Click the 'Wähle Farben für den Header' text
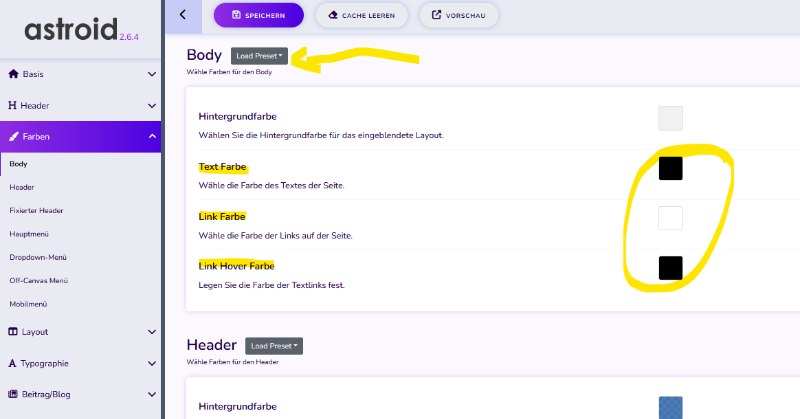Viewport: 800px width, 419px height. [233, 362]
